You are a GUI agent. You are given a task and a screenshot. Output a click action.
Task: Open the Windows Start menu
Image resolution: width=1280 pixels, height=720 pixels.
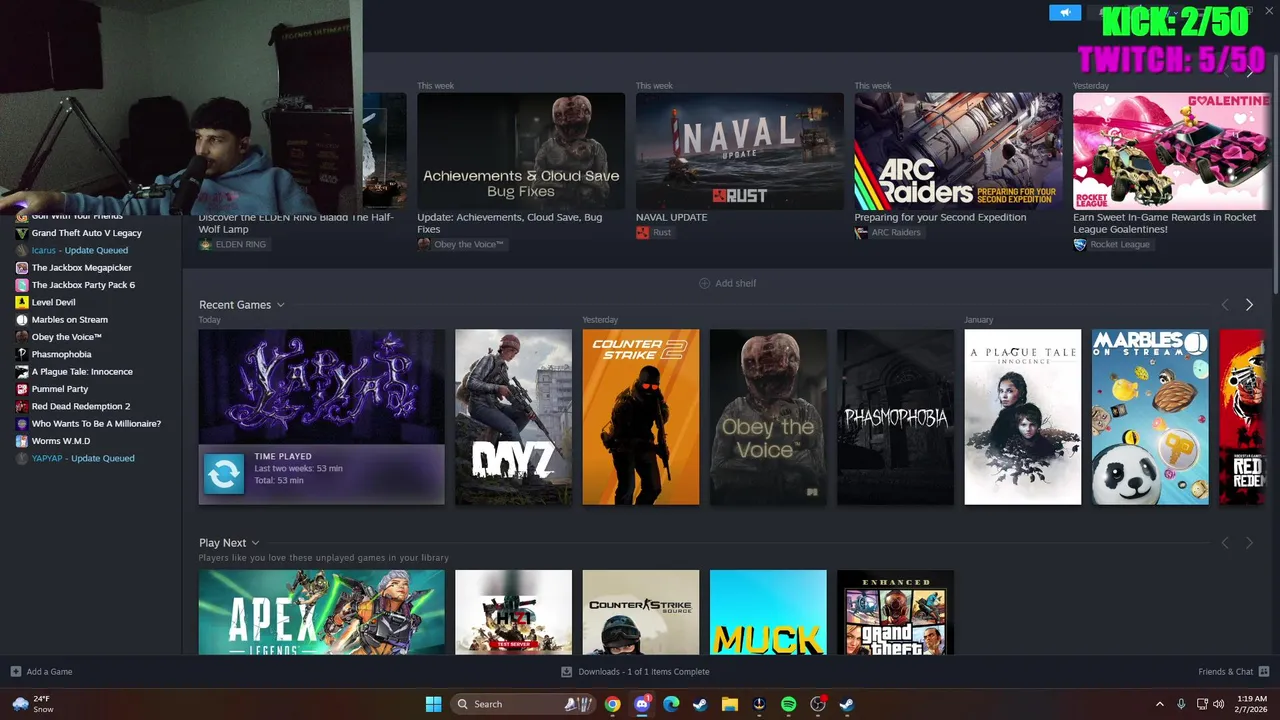click(433, 704)
